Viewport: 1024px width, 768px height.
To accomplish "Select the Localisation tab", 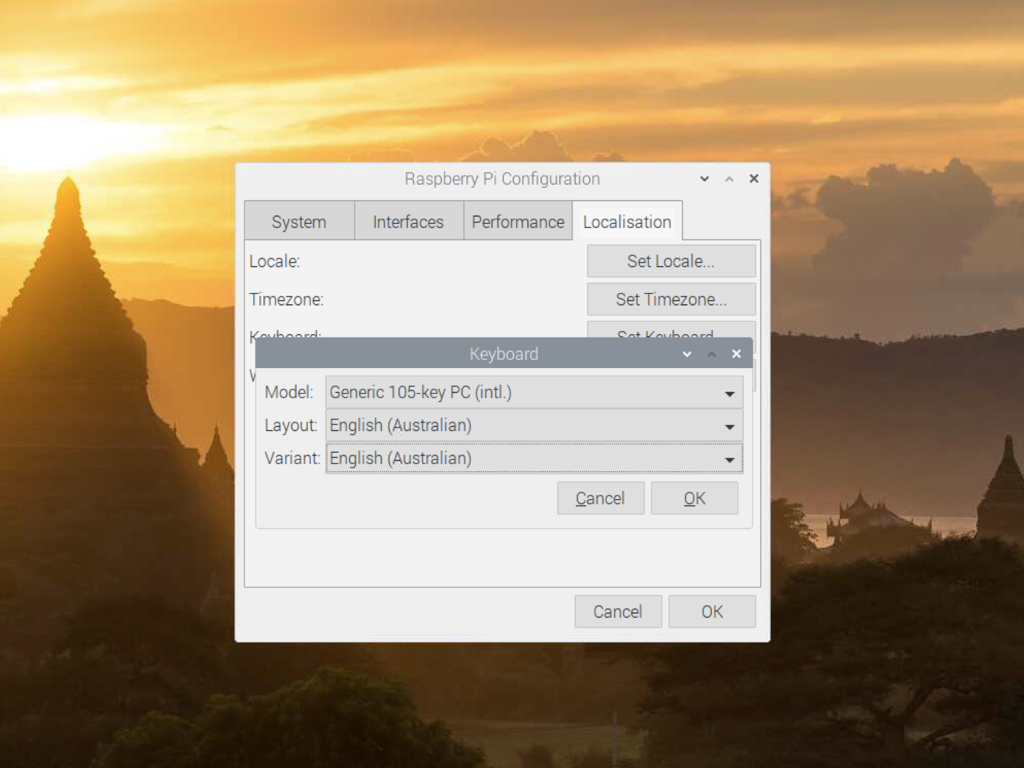I will coord(627,221).
